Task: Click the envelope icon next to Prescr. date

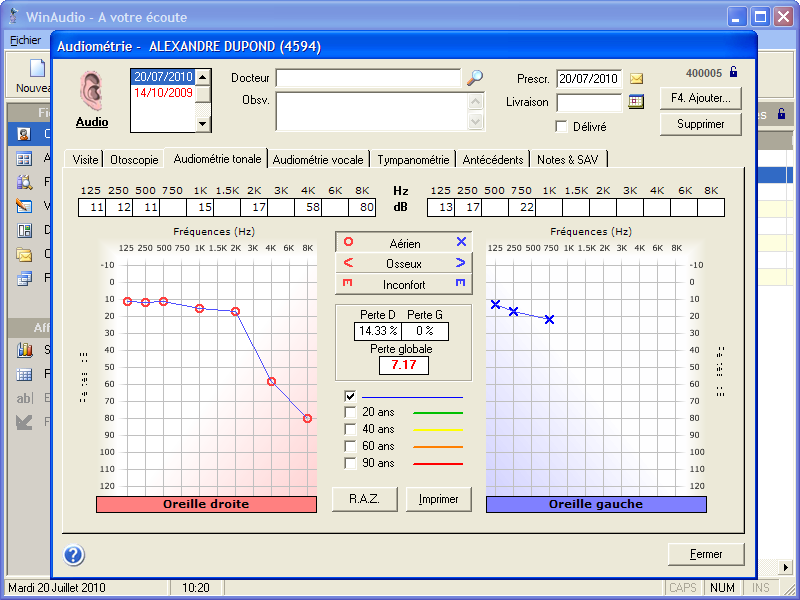Action: 636,79
